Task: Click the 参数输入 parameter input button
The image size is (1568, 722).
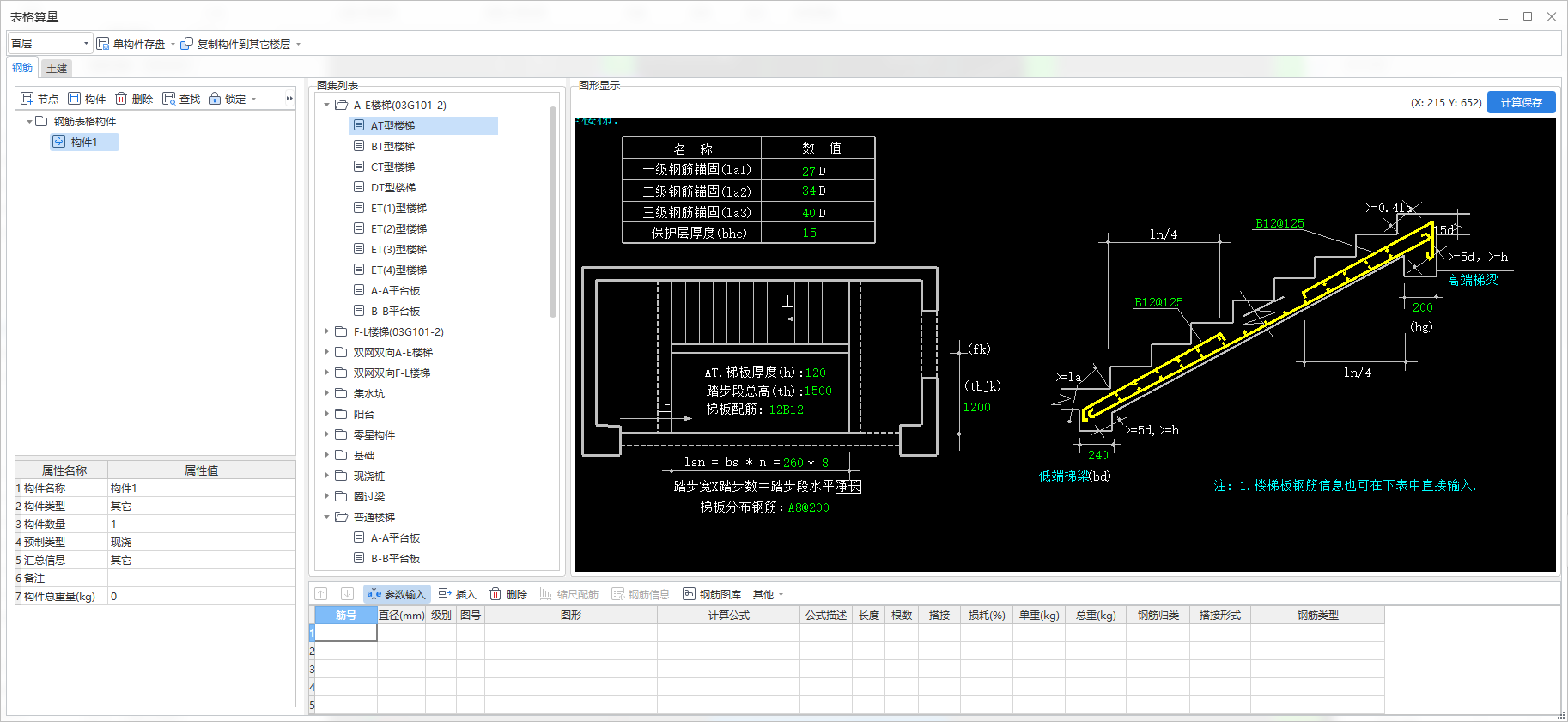Action: click(396, 594)
